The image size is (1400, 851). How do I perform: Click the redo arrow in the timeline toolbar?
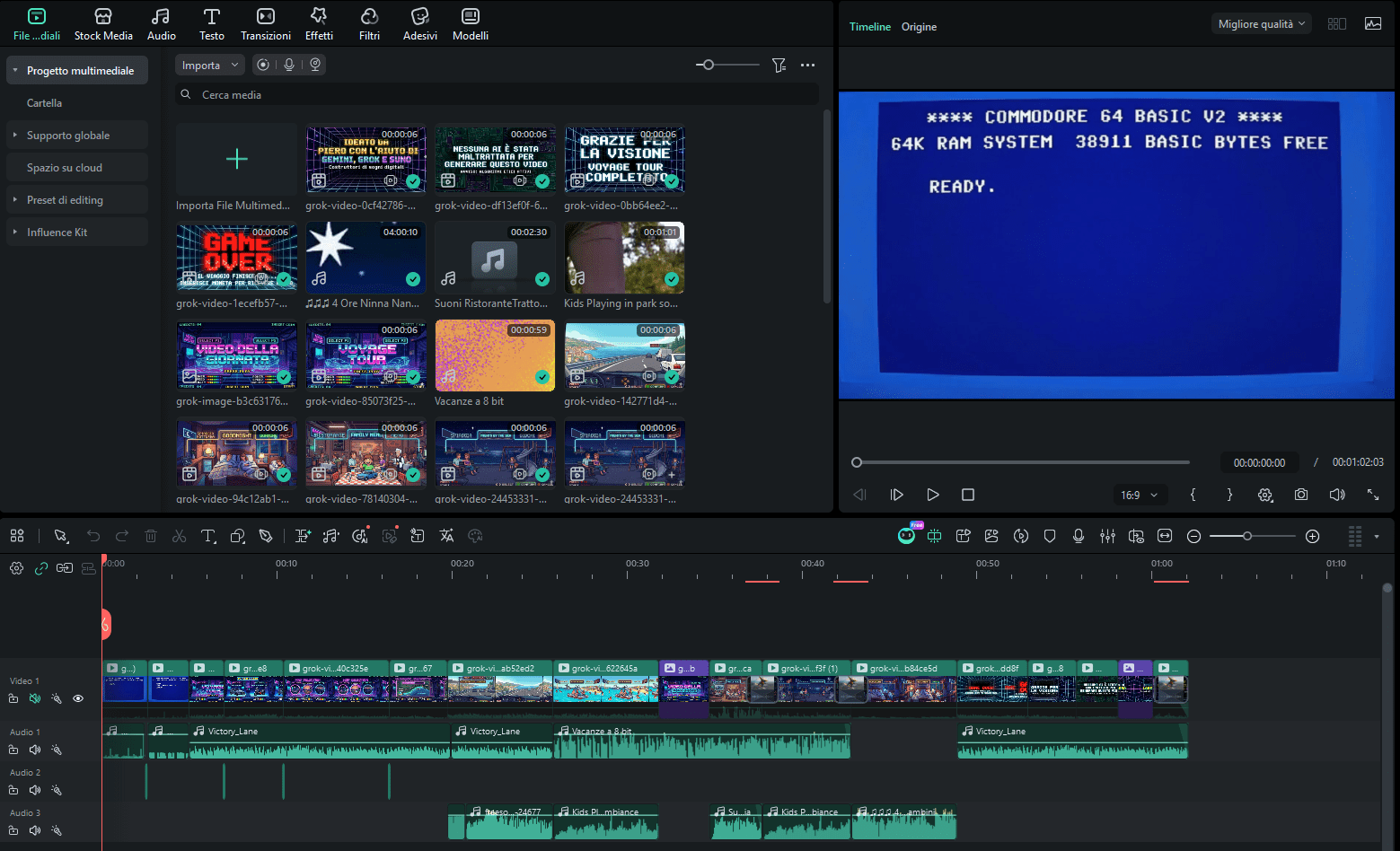(122, 536)
